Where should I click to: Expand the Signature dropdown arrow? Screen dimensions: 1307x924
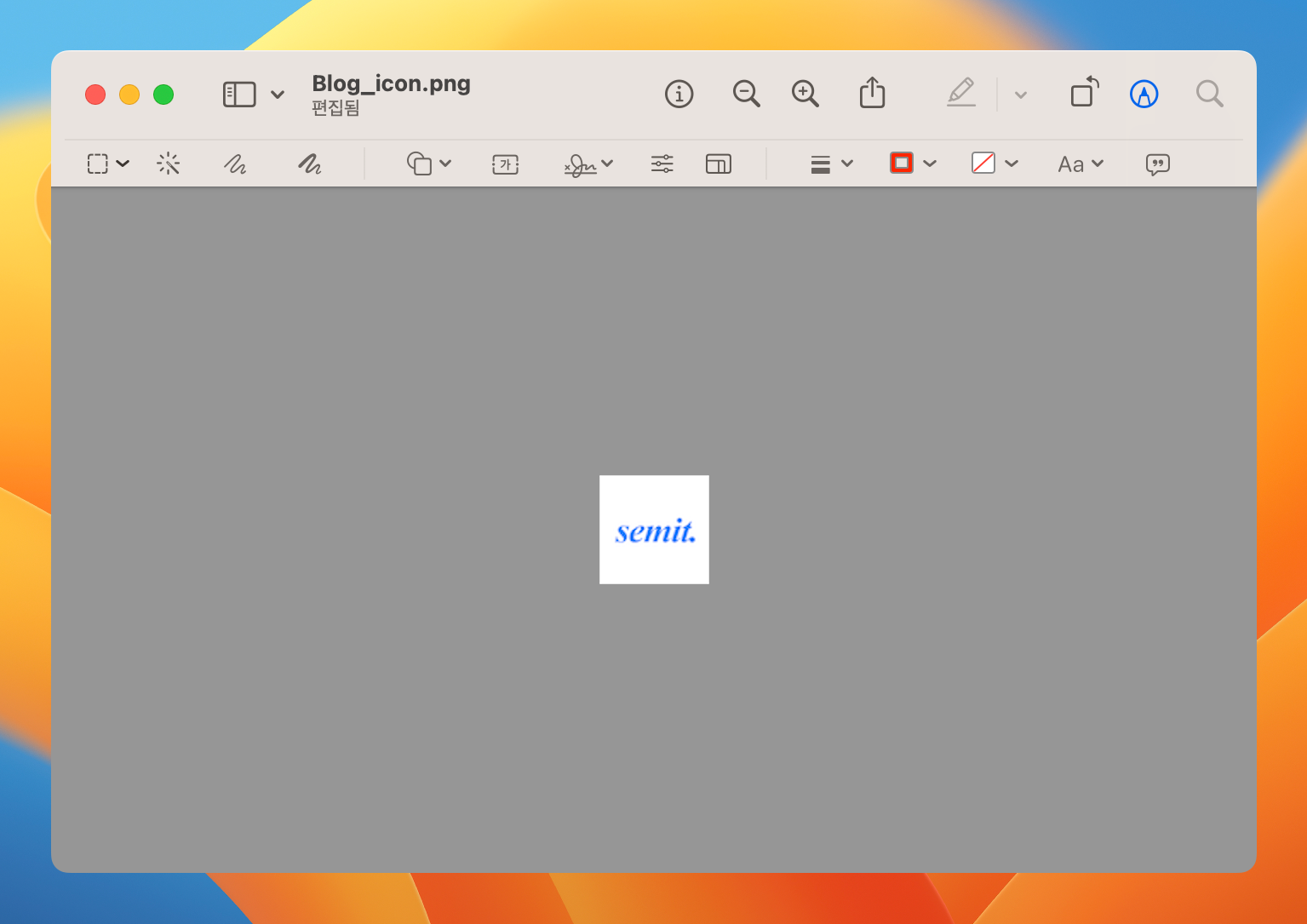[x=607, y=164]
